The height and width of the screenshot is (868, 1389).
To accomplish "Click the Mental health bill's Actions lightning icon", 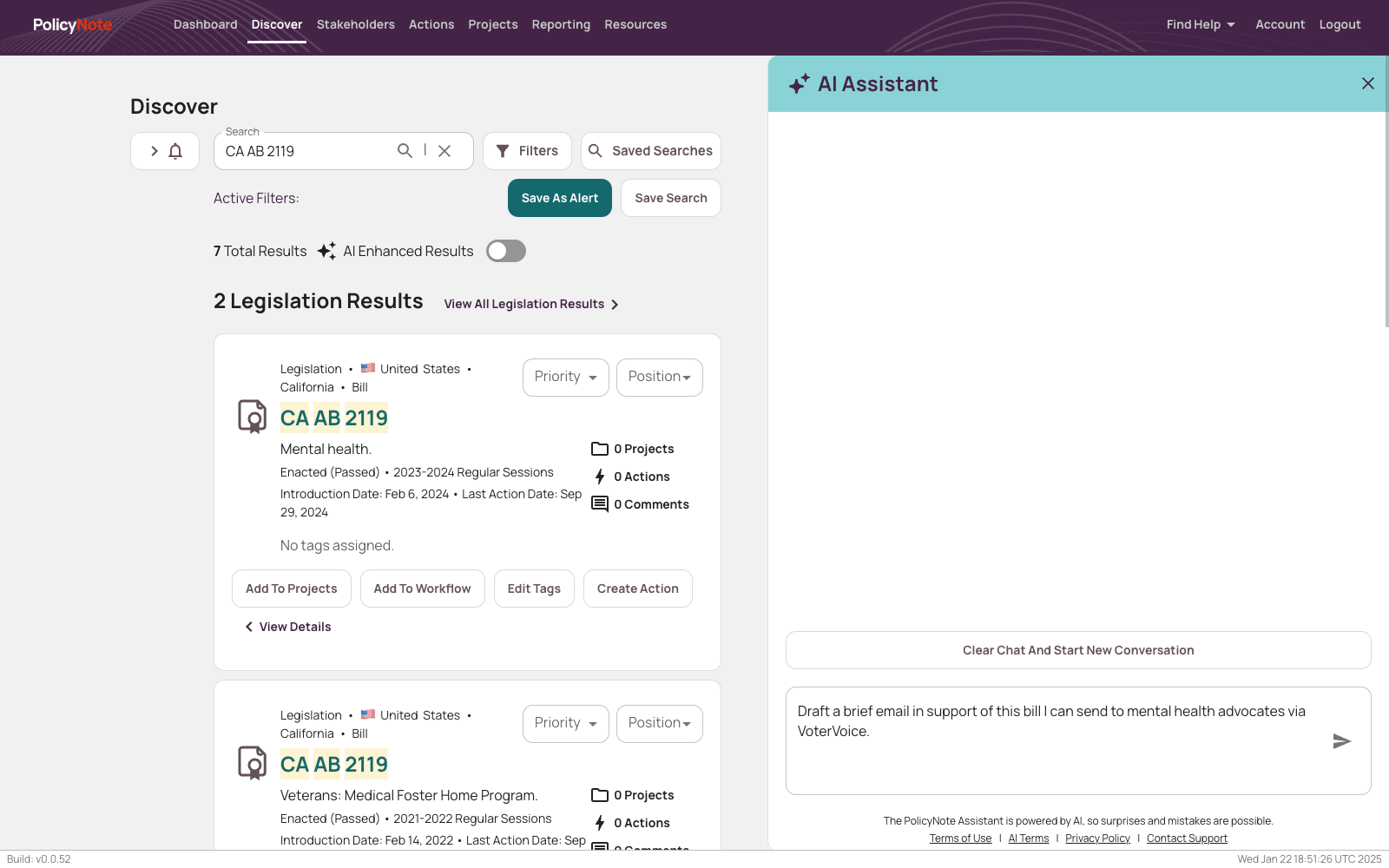I will 600,477.
